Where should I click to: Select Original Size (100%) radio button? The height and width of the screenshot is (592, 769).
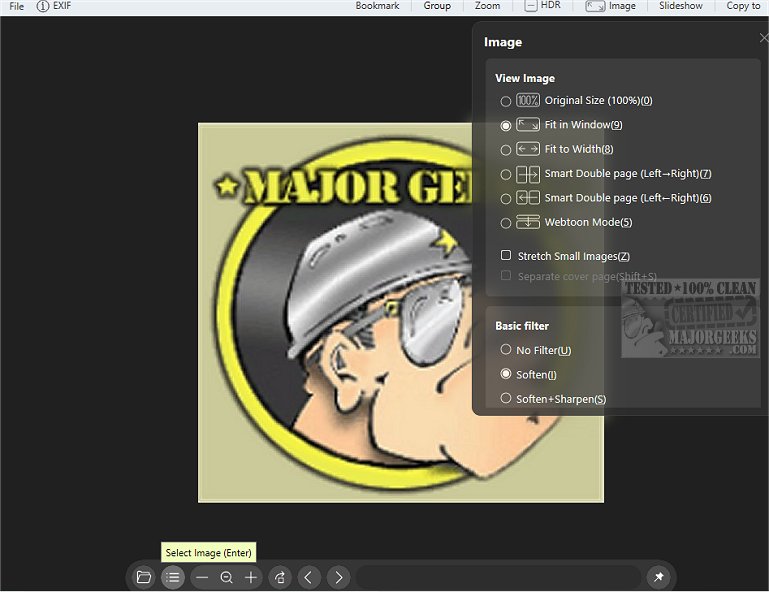pyautogui.click(x=506, y=101)
